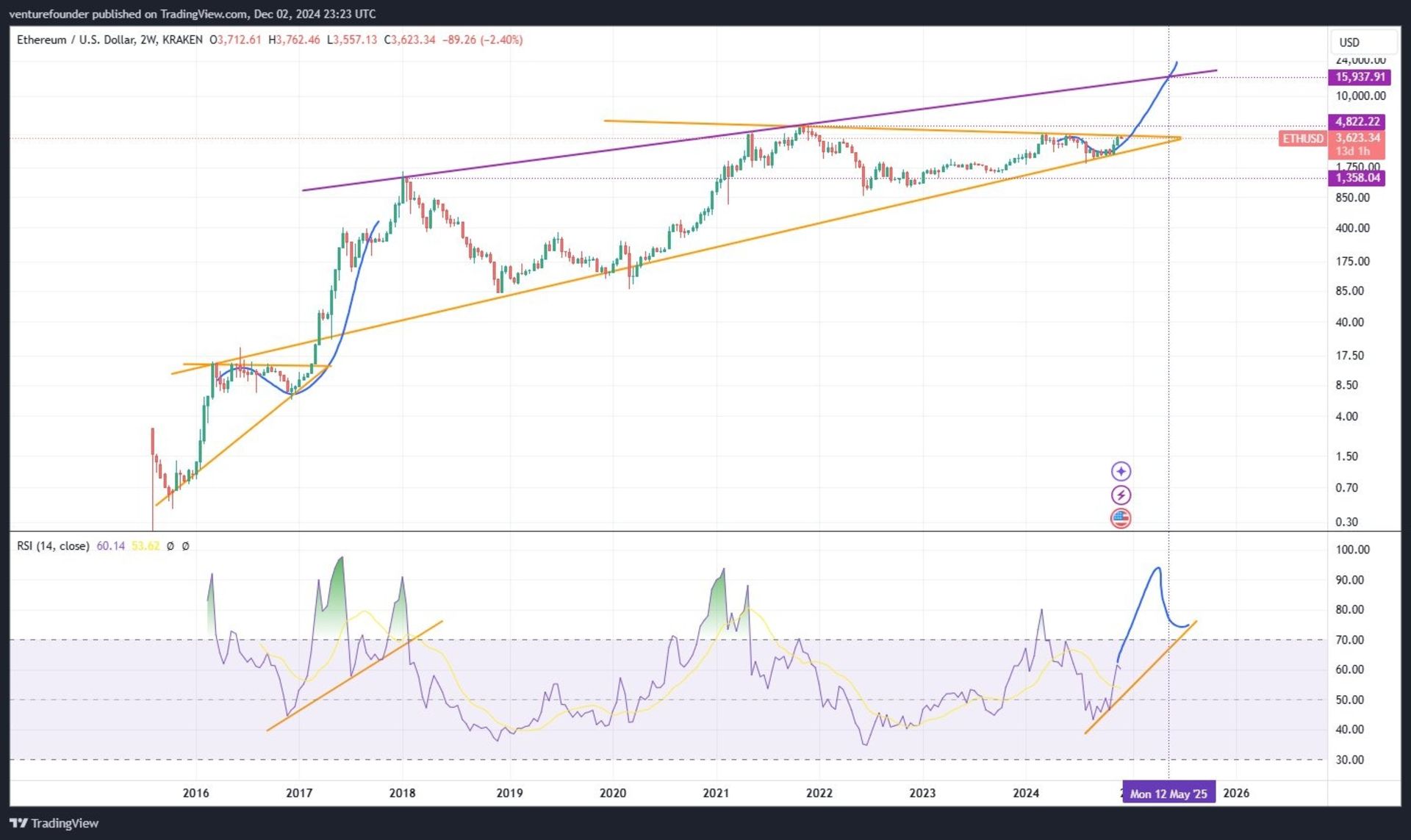1411x840 pixels.
Task: Click the RSI value 60.14 in legend
Action: click(110, 546)
